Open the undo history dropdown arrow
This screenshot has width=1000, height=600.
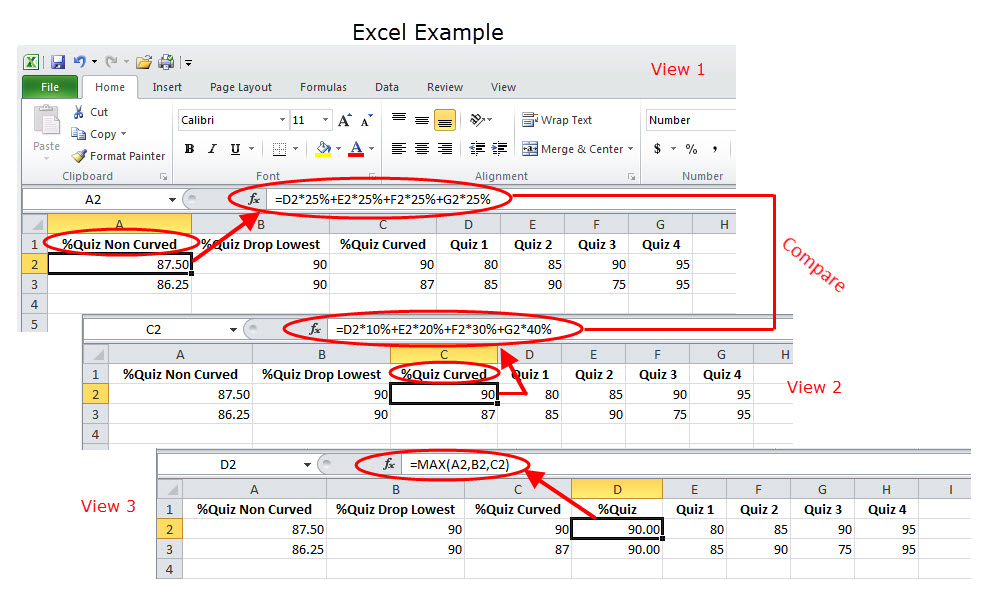coord(94,62)
